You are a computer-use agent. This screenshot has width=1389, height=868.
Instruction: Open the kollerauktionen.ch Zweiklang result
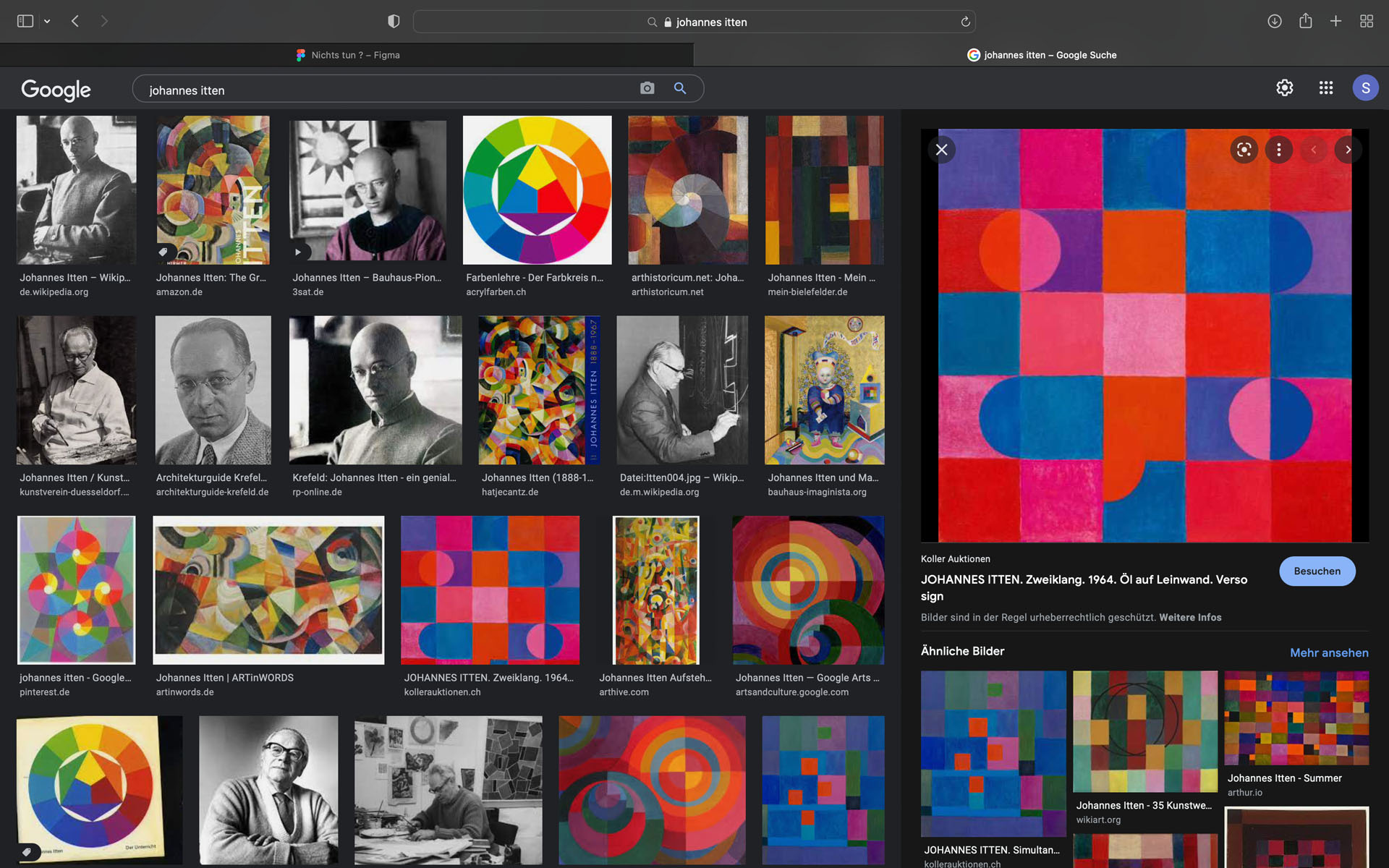click(490, 590)
